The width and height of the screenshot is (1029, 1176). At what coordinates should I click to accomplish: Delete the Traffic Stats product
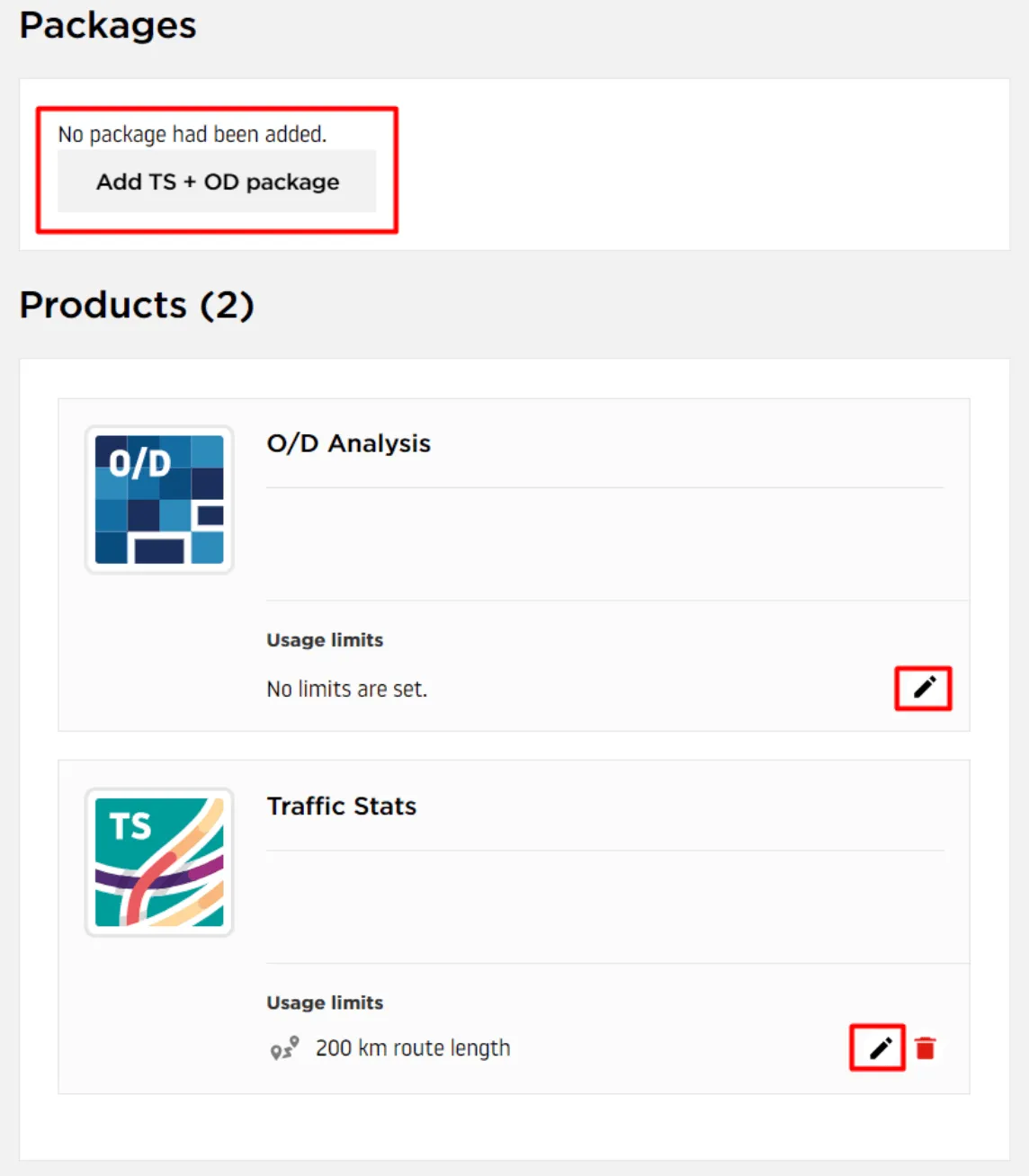click(x=925, y=1048)
